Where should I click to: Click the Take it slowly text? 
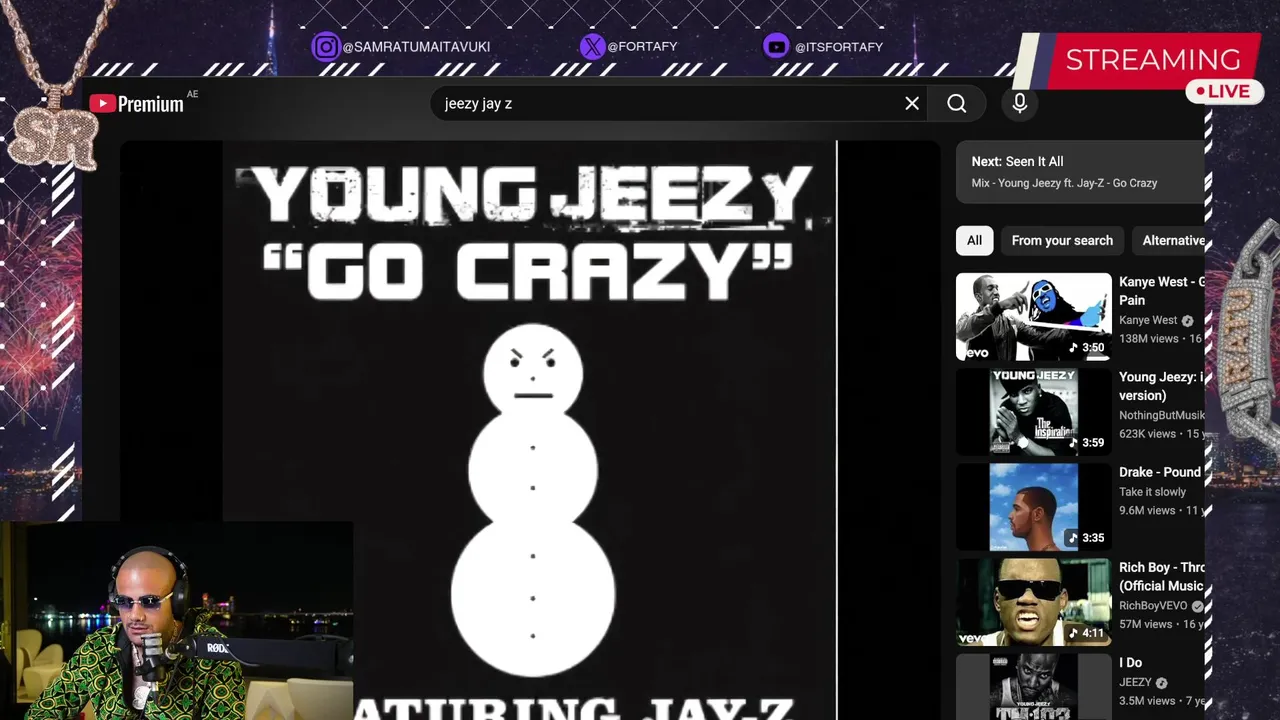coord(1152,492)
